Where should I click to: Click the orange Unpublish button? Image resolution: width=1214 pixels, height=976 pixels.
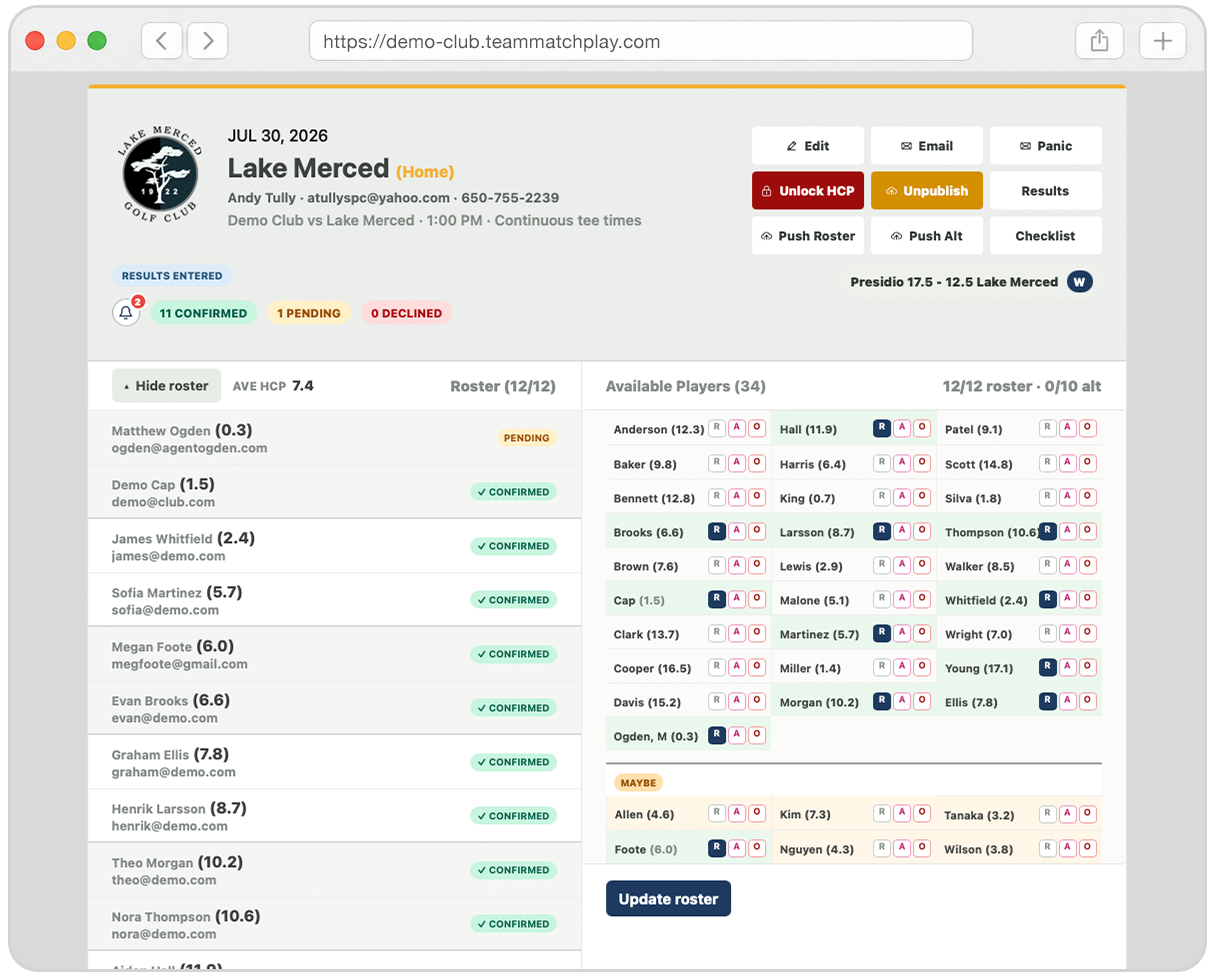point(927,191)
